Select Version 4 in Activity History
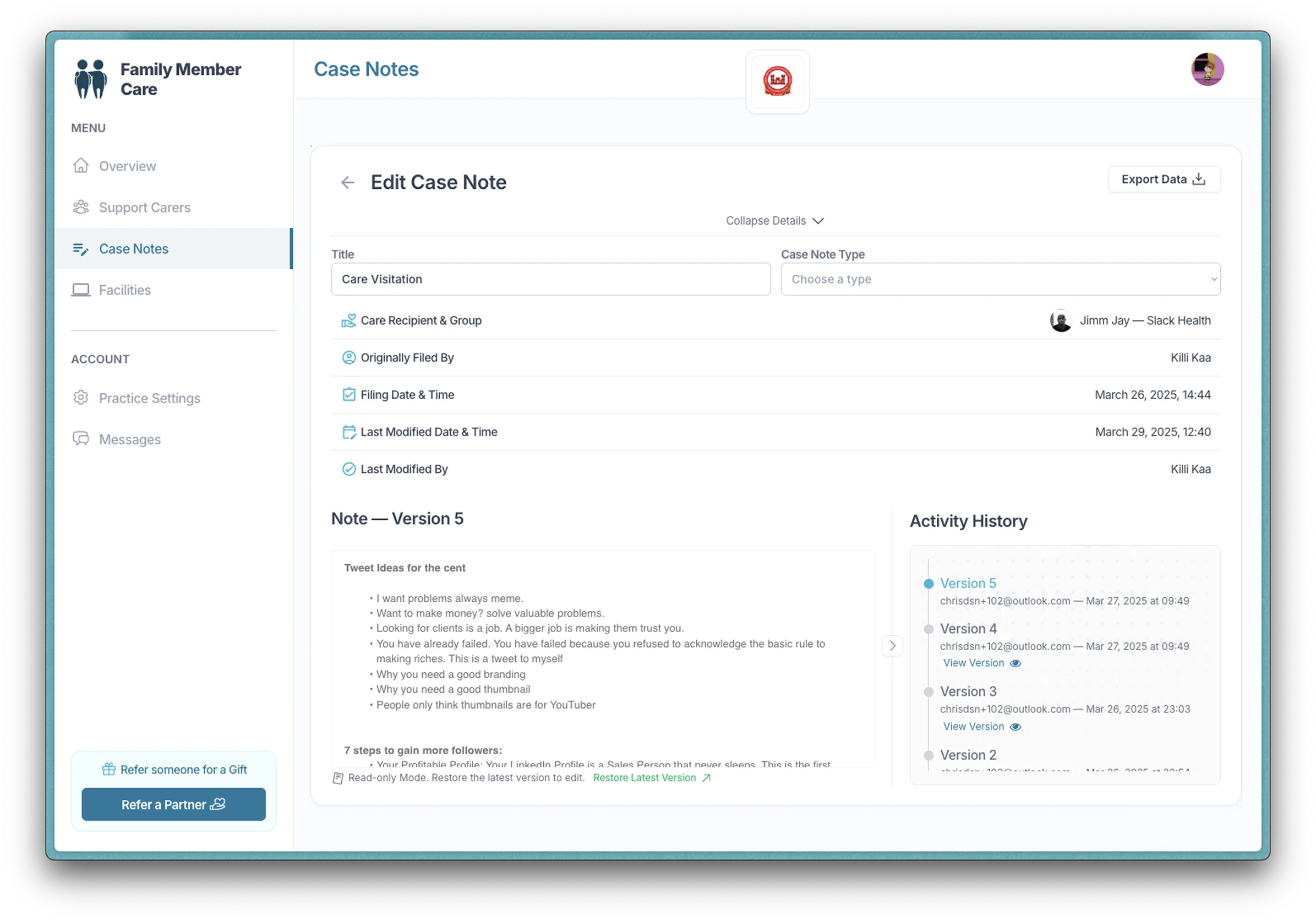Image resolution: width=1316 pixels, height=921 pixels. coord(968,629)
